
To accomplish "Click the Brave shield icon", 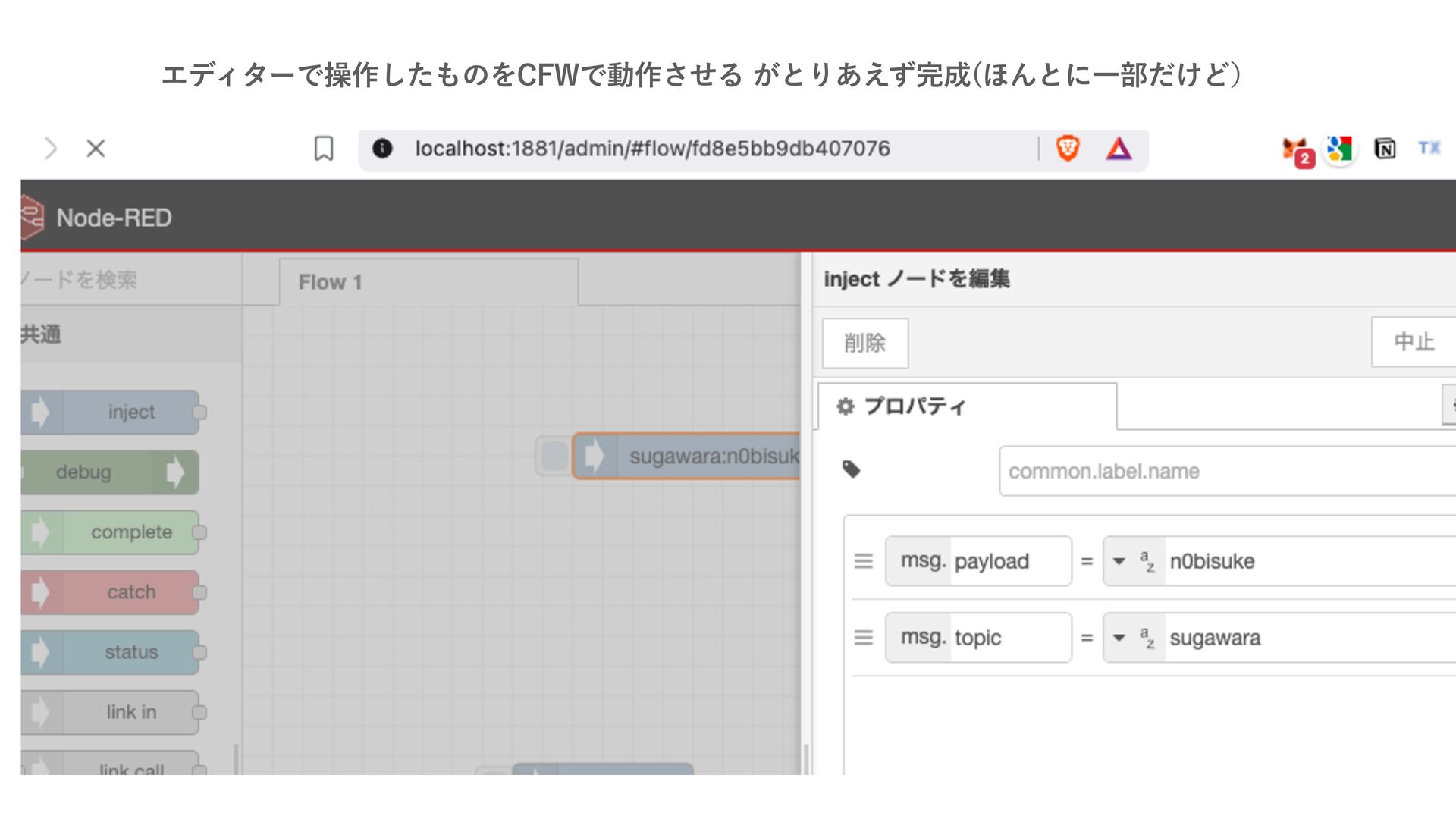I will coord(1068,149).
